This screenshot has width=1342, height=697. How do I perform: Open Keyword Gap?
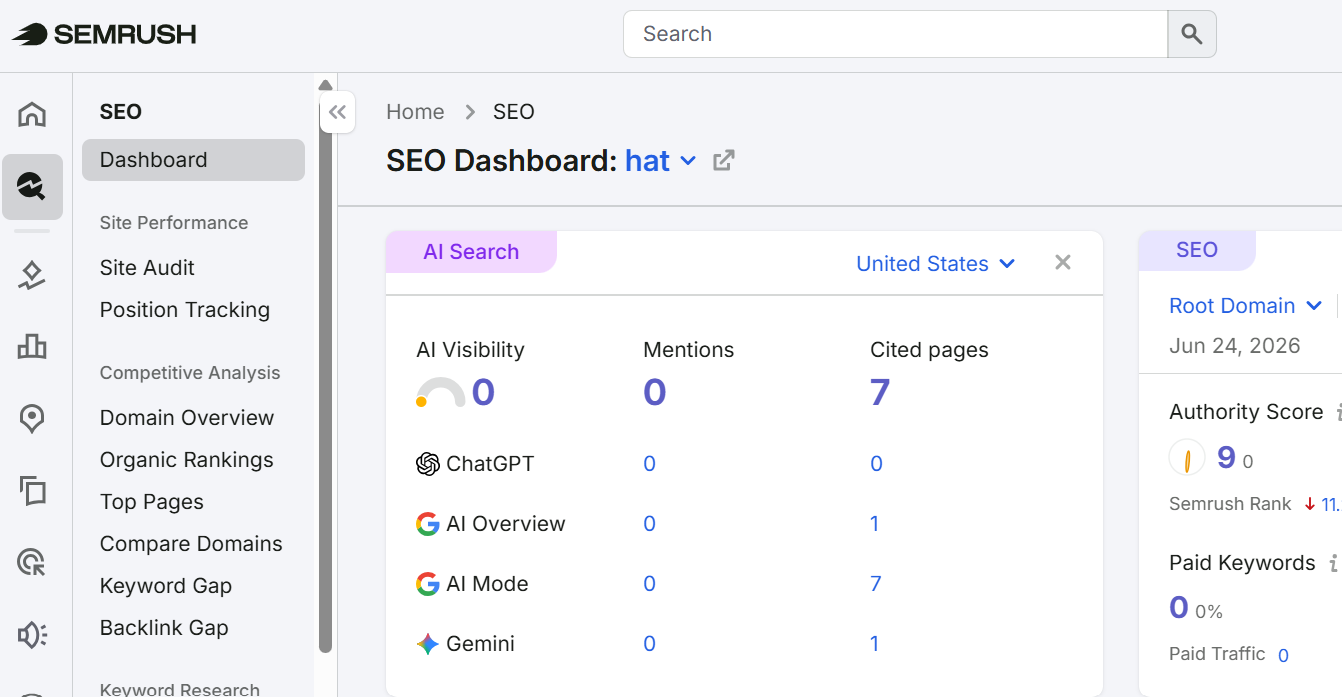point(166,586)
